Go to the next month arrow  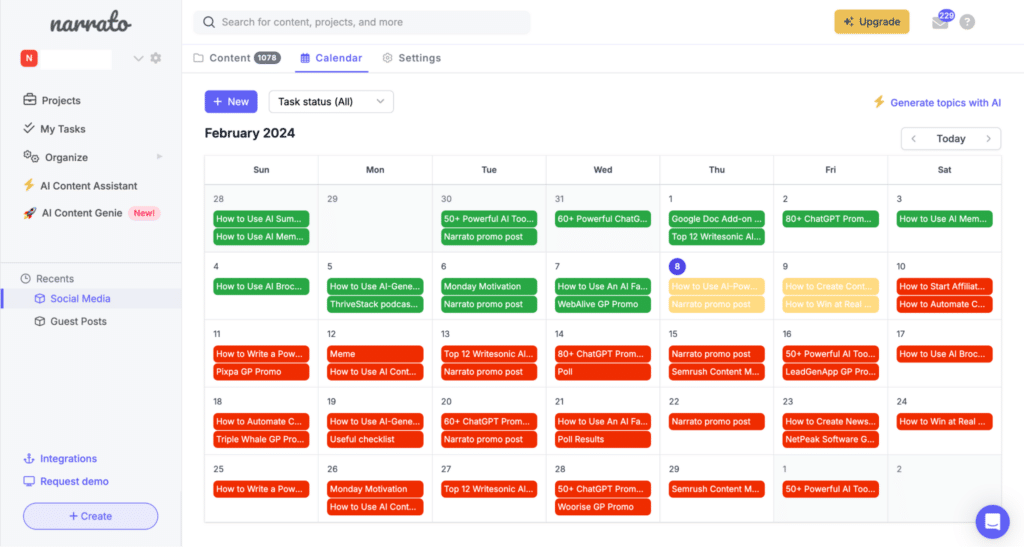pos(988,139)
